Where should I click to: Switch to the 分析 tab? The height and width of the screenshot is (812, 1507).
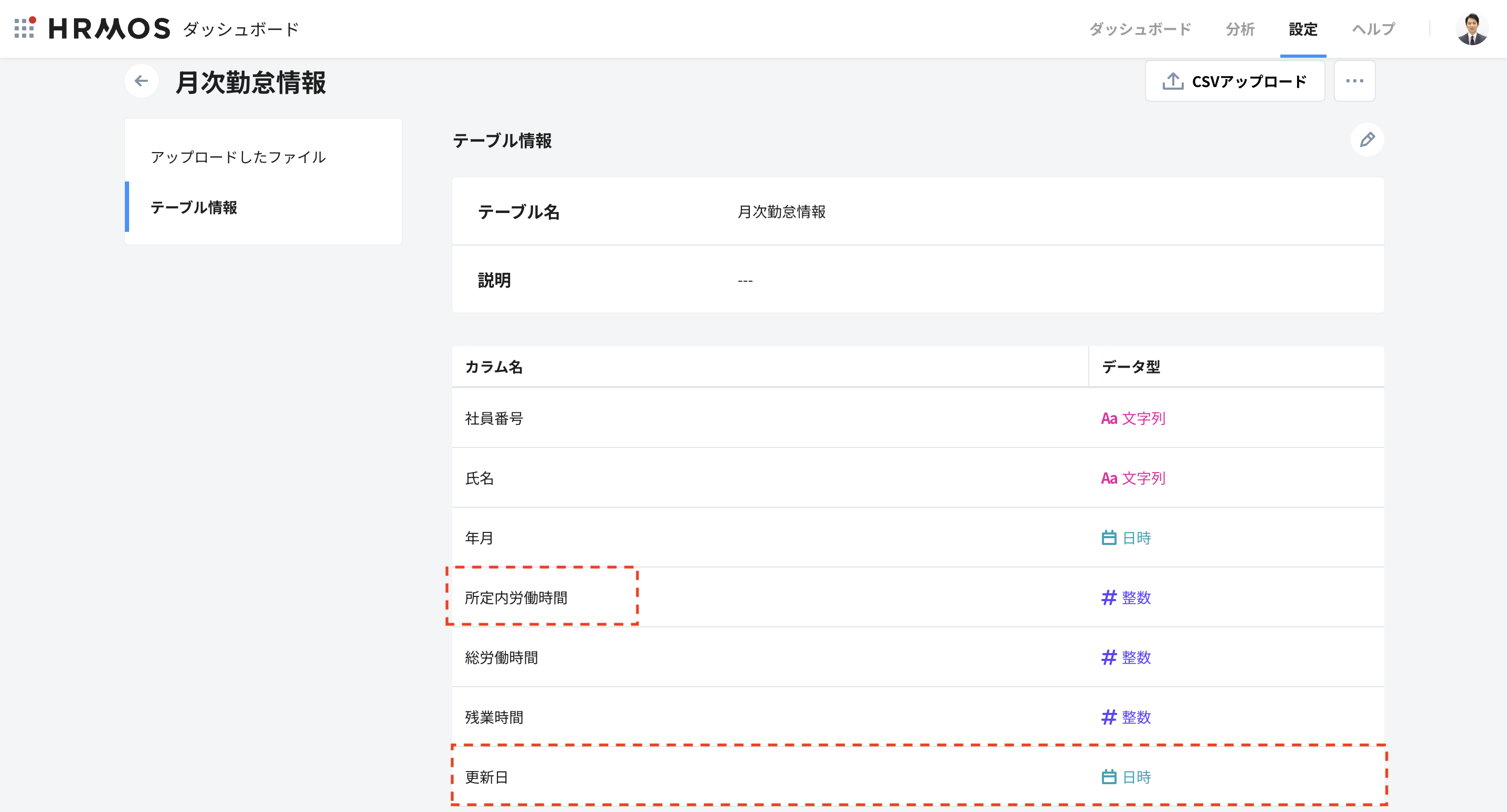coord(1239,29)
